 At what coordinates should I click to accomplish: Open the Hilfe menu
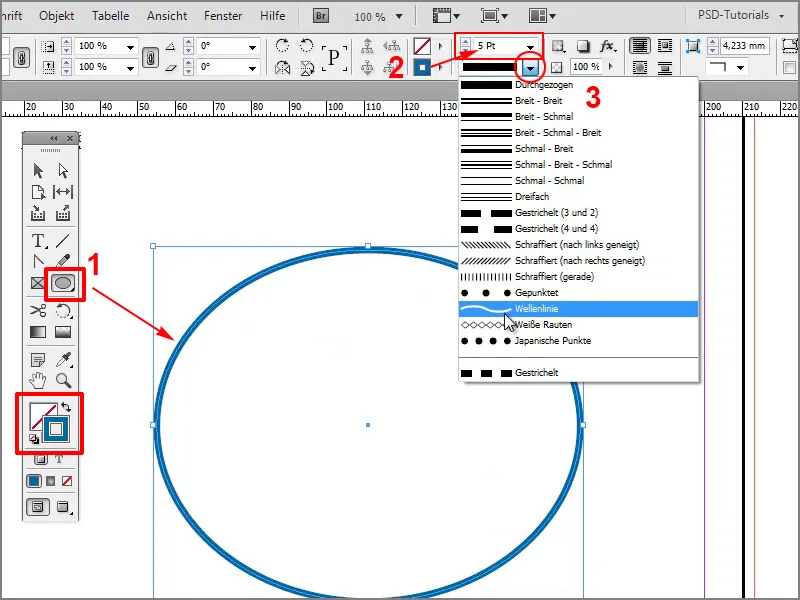[x=272, y=16]
